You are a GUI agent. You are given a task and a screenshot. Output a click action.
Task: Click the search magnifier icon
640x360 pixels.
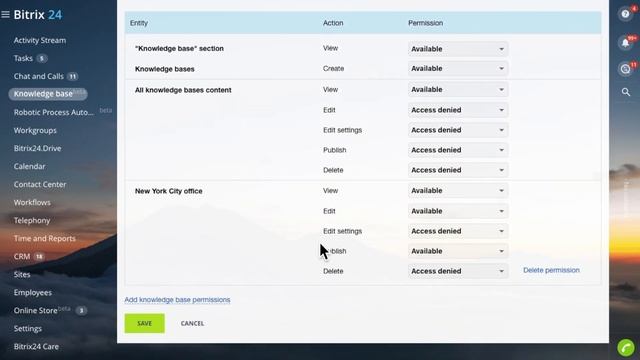tap(626, 92)
